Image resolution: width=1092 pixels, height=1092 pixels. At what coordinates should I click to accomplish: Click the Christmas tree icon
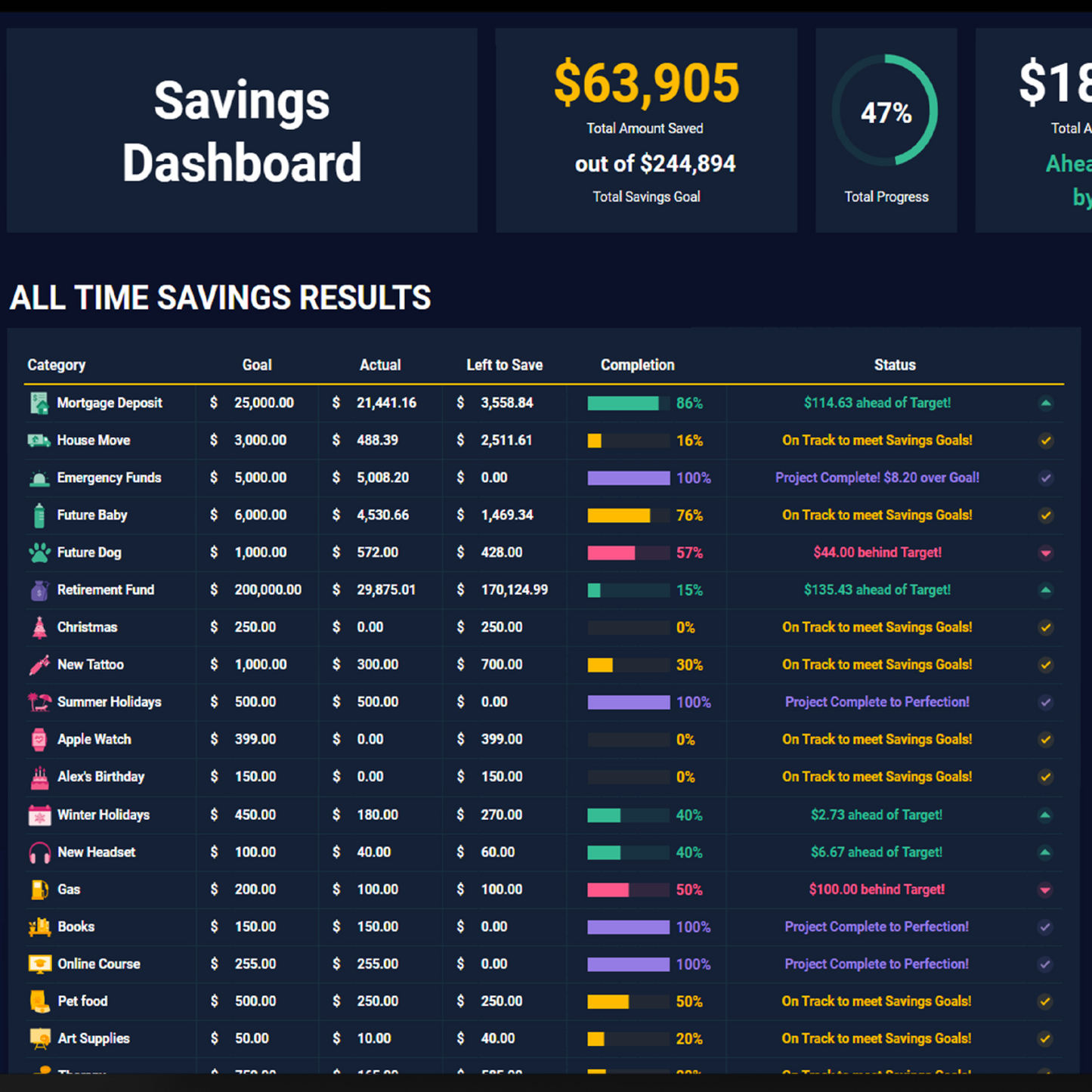click(39, 627)
